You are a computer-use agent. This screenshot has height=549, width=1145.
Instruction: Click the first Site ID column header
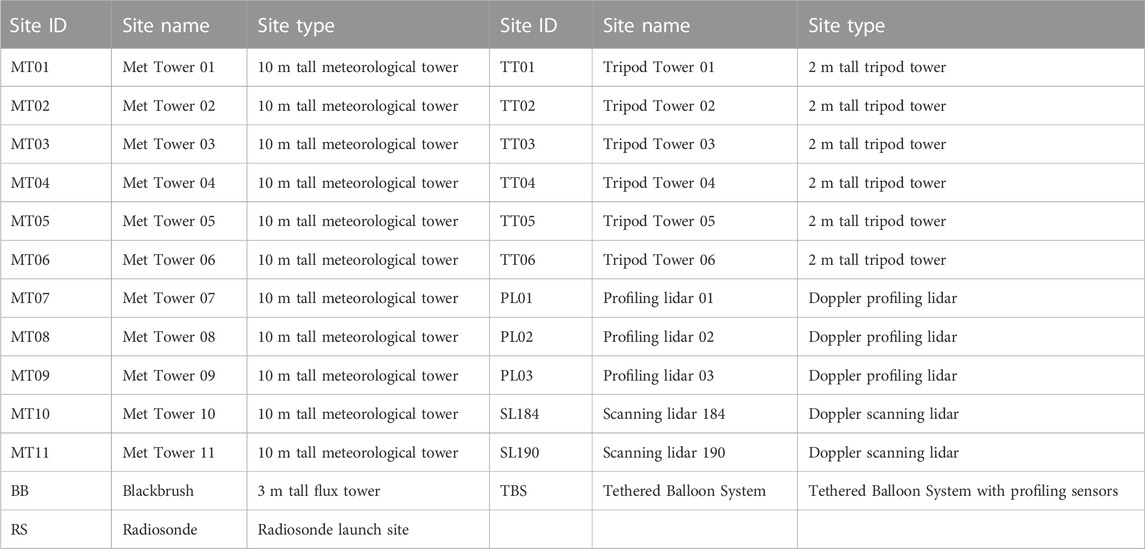(55, 25)
